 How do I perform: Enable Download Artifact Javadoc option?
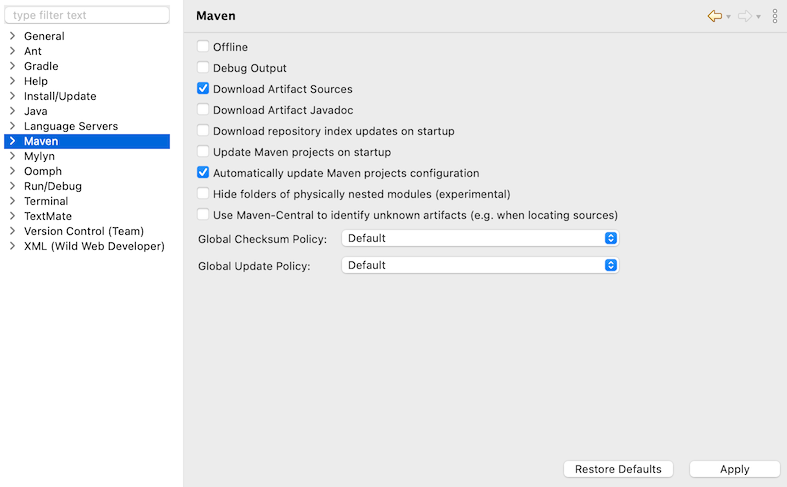pos(203,110)
